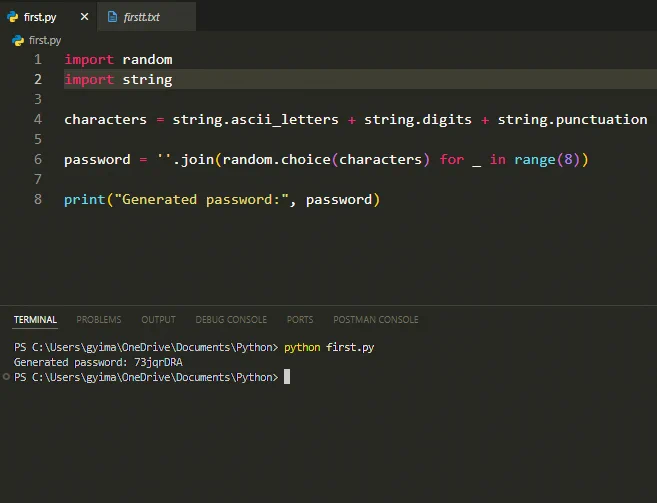Image resolution: width=657 pixels, height=503 pixels.
Task: Click the Python icon in the breadcrumb
Action: (x=18, y=40)
